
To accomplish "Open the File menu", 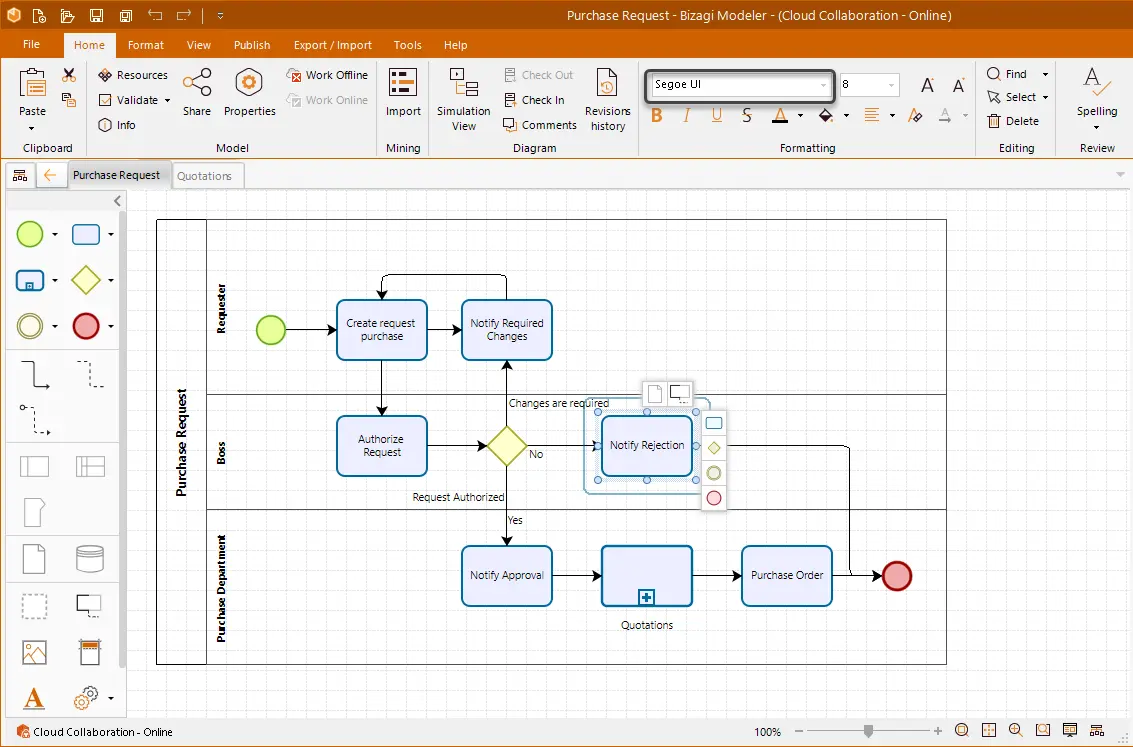I will [31, 44].
